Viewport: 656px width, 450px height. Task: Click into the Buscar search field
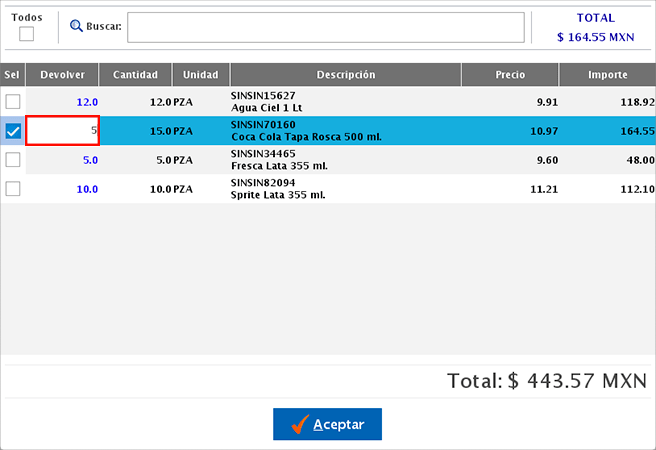325,28
